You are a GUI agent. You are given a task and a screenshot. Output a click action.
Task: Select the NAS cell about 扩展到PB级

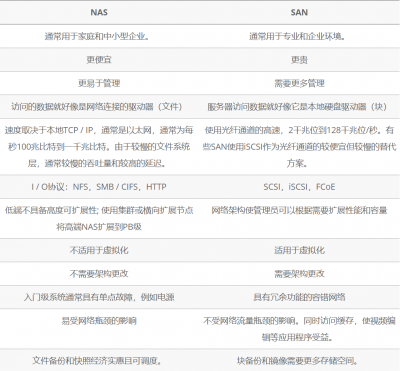(99, 219)
